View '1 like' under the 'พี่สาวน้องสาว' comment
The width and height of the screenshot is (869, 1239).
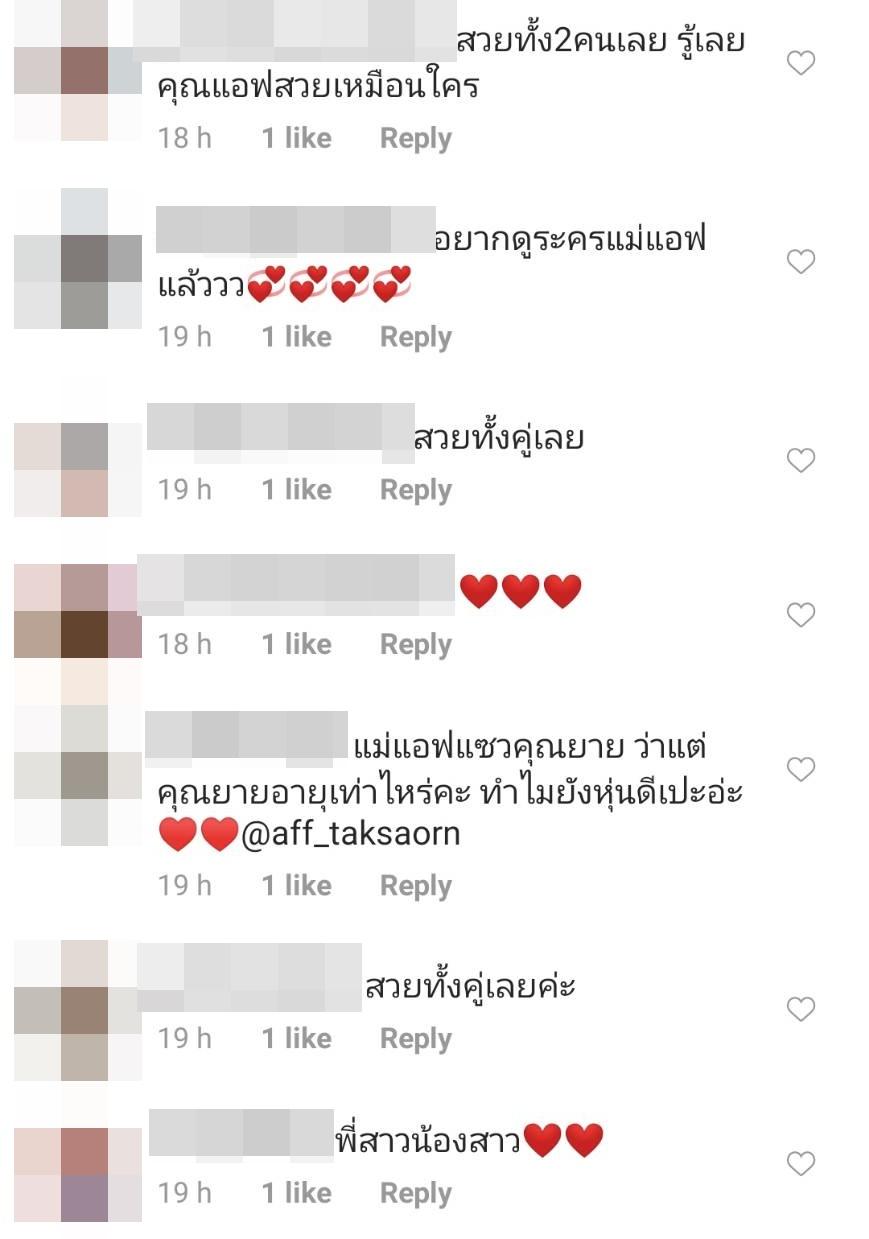[x=297, y=1193]
